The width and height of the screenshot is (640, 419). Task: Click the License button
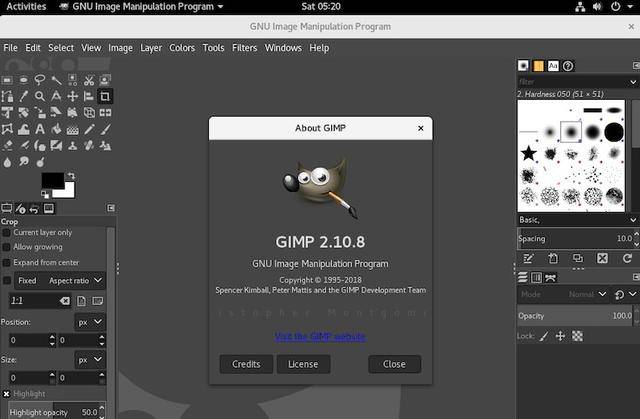pyautogui.click(x=303, y=364)
